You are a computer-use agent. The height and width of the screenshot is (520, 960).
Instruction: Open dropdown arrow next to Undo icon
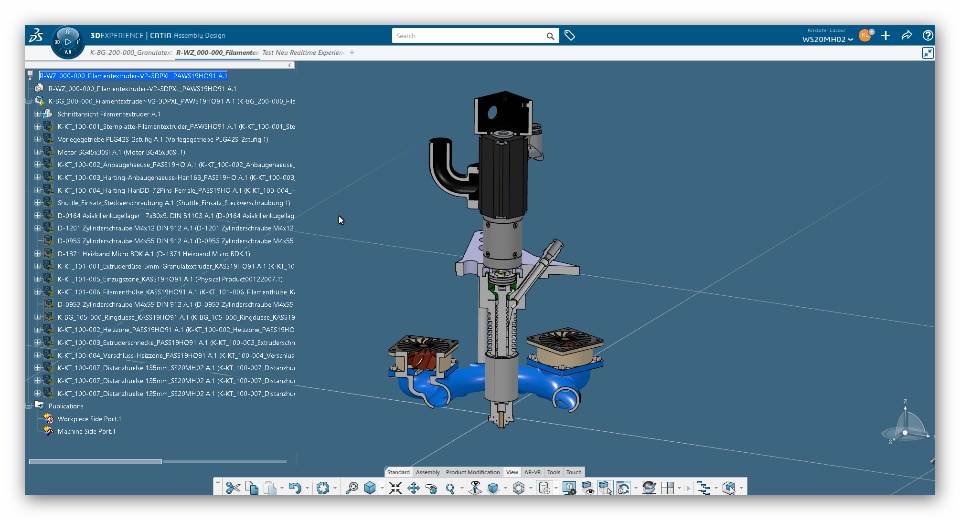coord(307,488)
